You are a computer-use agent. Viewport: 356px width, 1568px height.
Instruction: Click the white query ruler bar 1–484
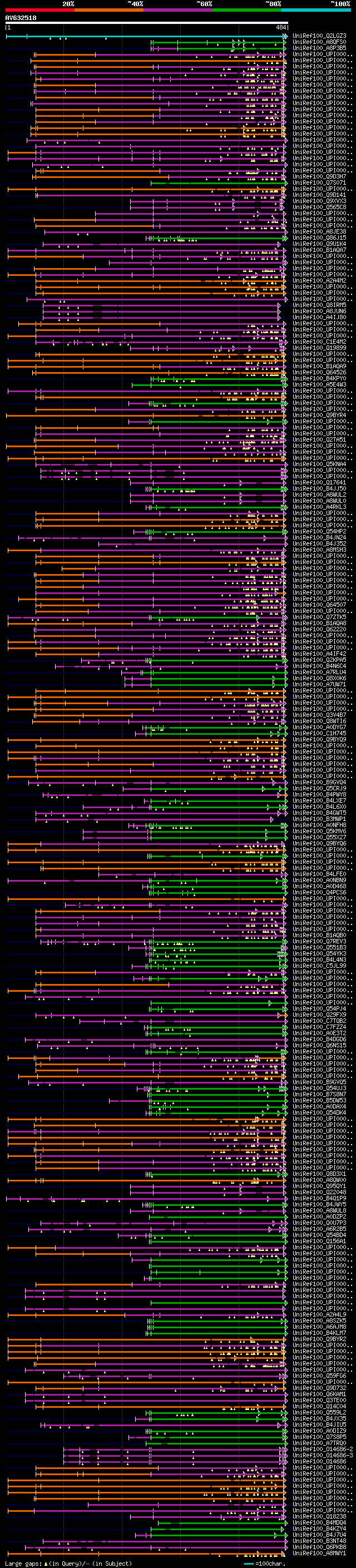click(146, 23)
